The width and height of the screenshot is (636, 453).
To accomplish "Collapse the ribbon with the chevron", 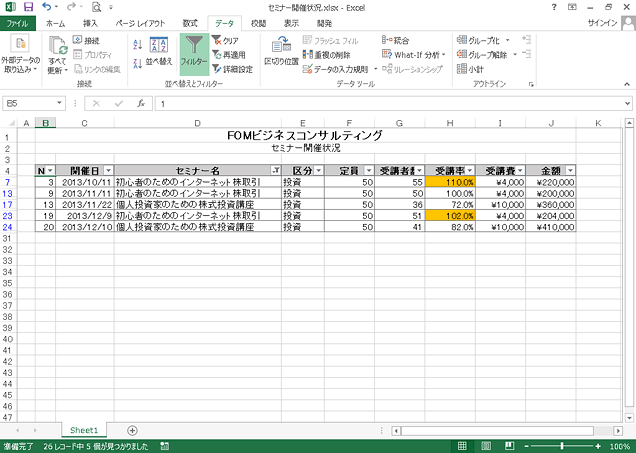I will point(627,84).
